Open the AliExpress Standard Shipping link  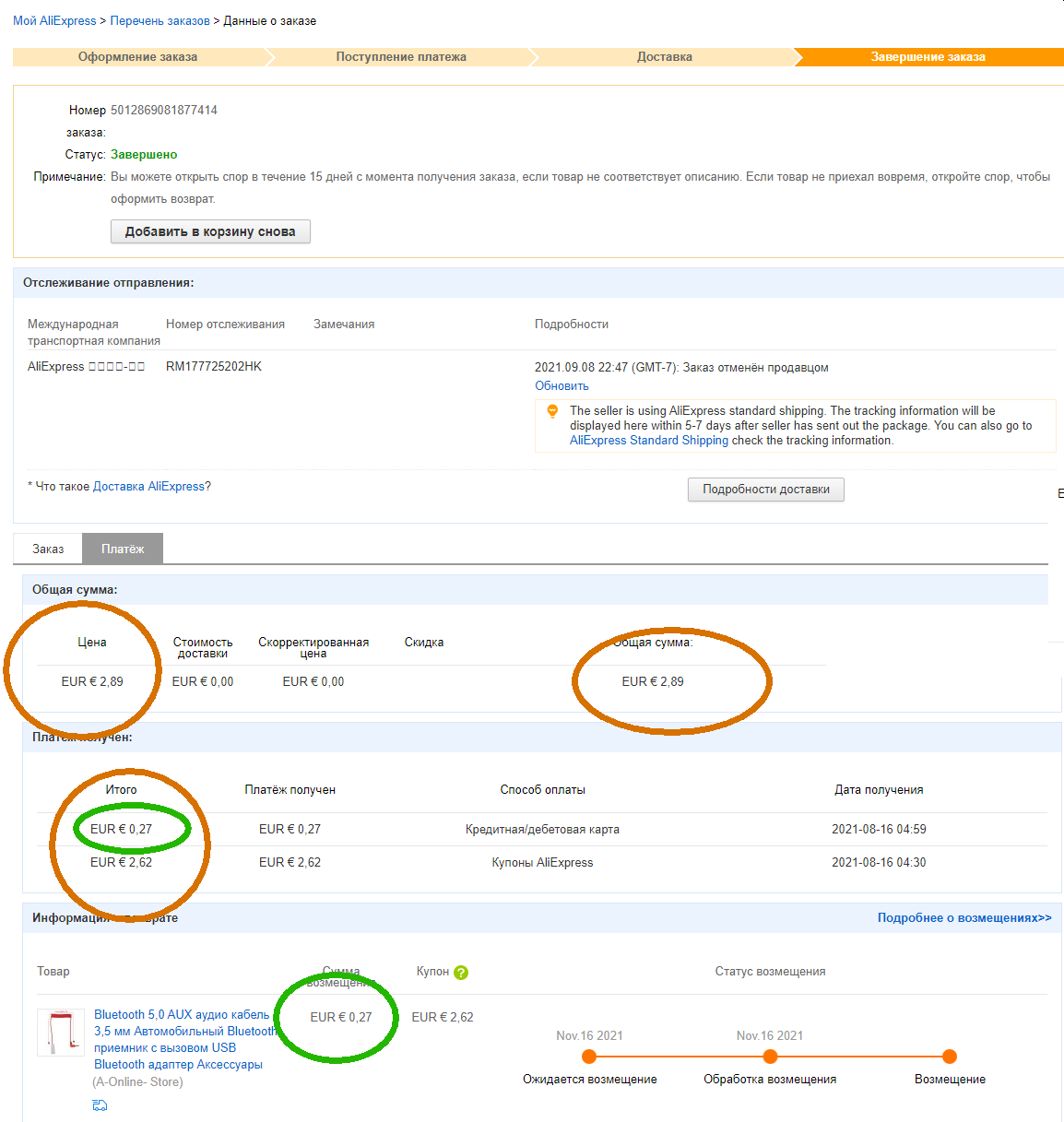649,441
